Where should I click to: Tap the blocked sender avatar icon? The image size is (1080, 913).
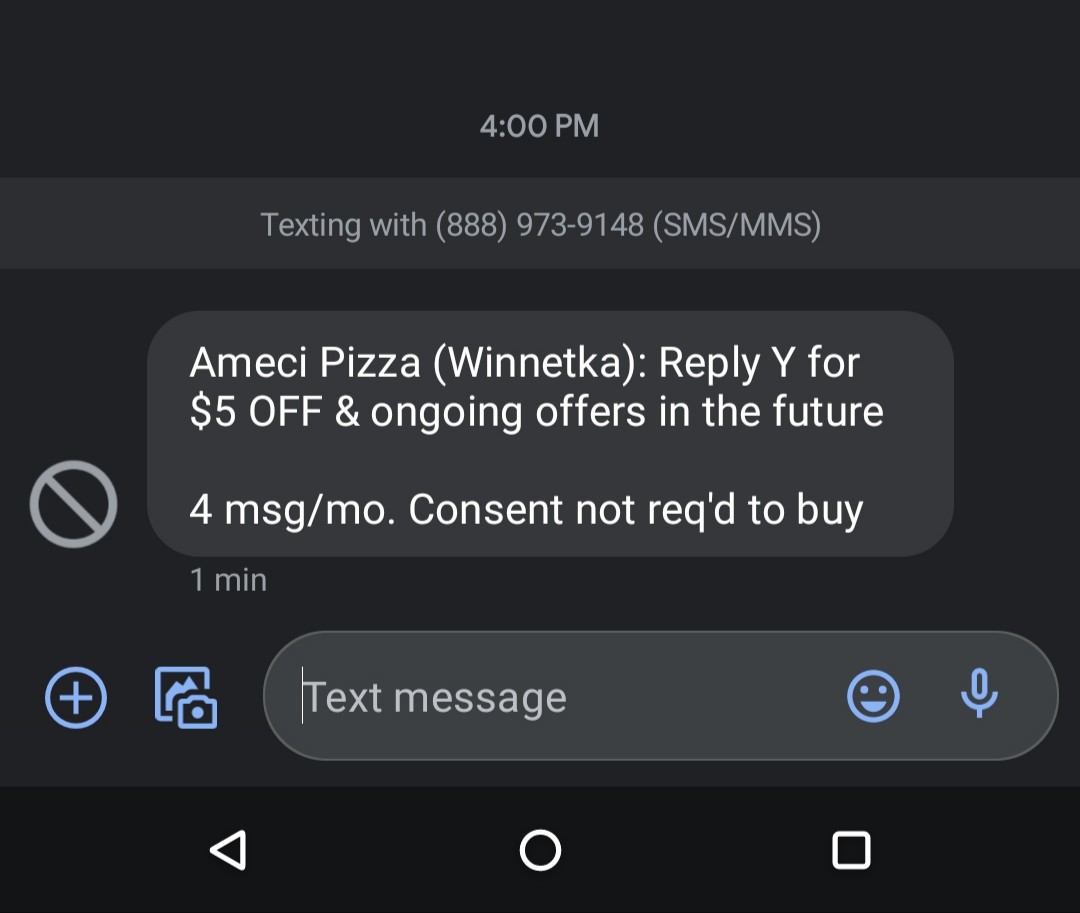(73, 504)
